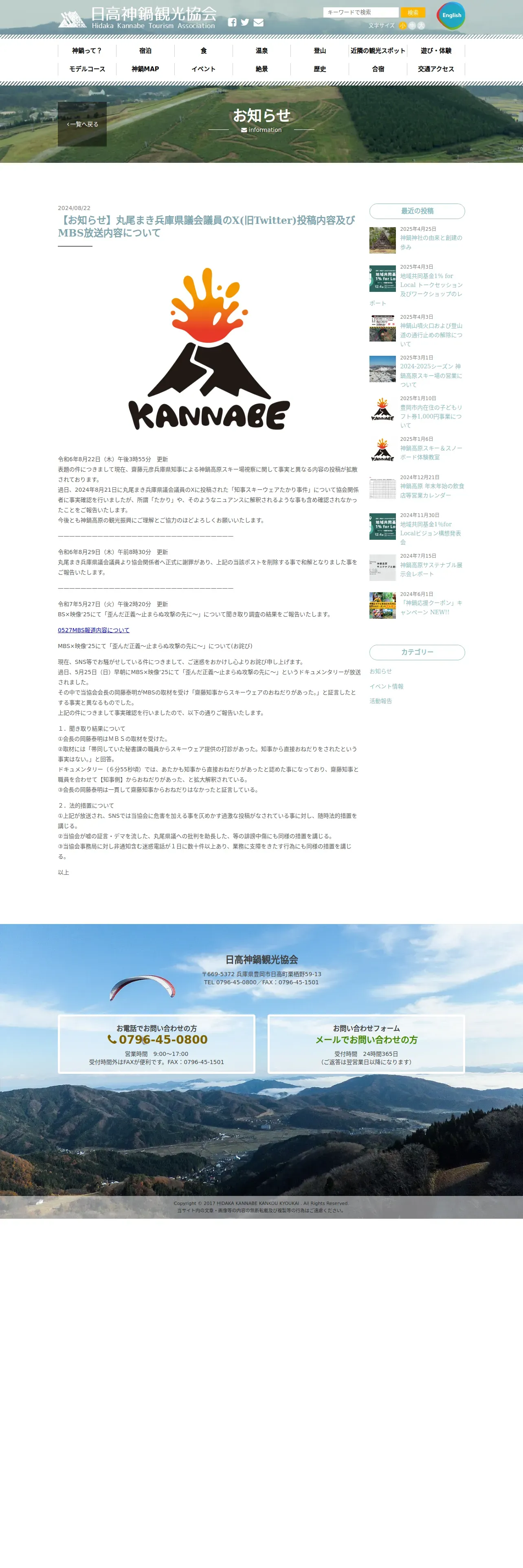The height and width of the screenshot is (1568, 523).
Task: Open post 神鍋高原 年末年始の飲食店等営業カレンダー
Action: pyautogui.click(x=432, y=491)
